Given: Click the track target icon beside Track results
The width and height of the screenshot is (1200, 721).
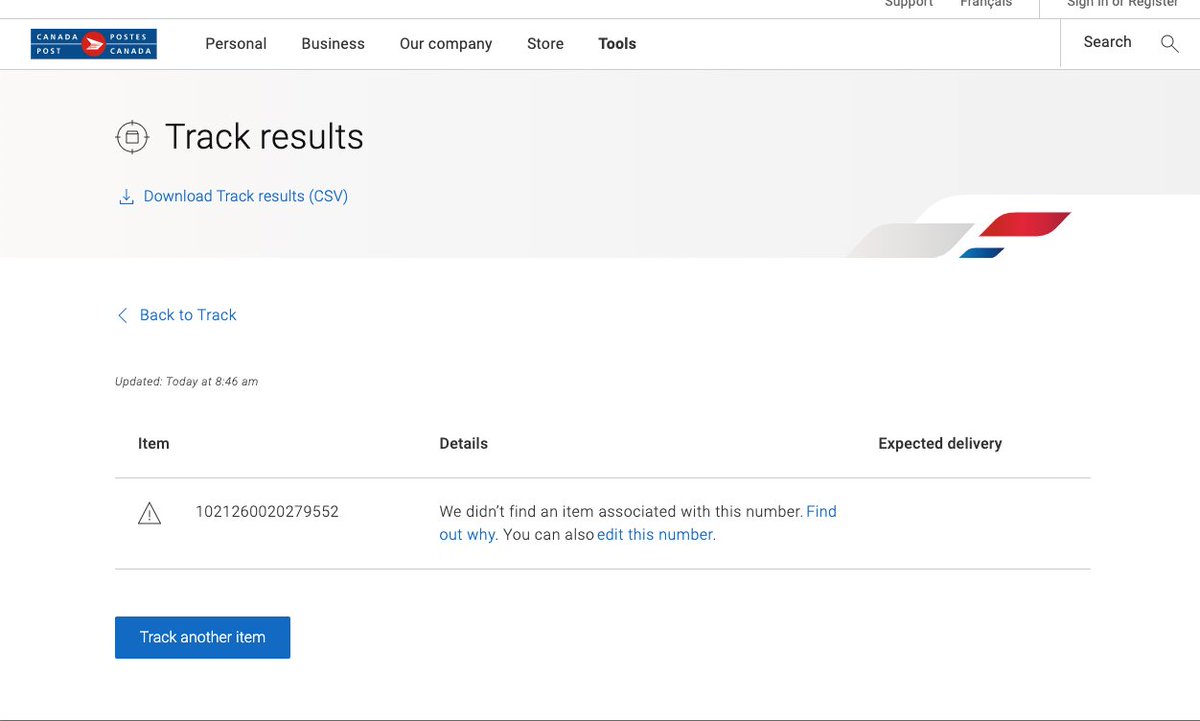Looking at the screenshot, I should [x=132, y=137].
